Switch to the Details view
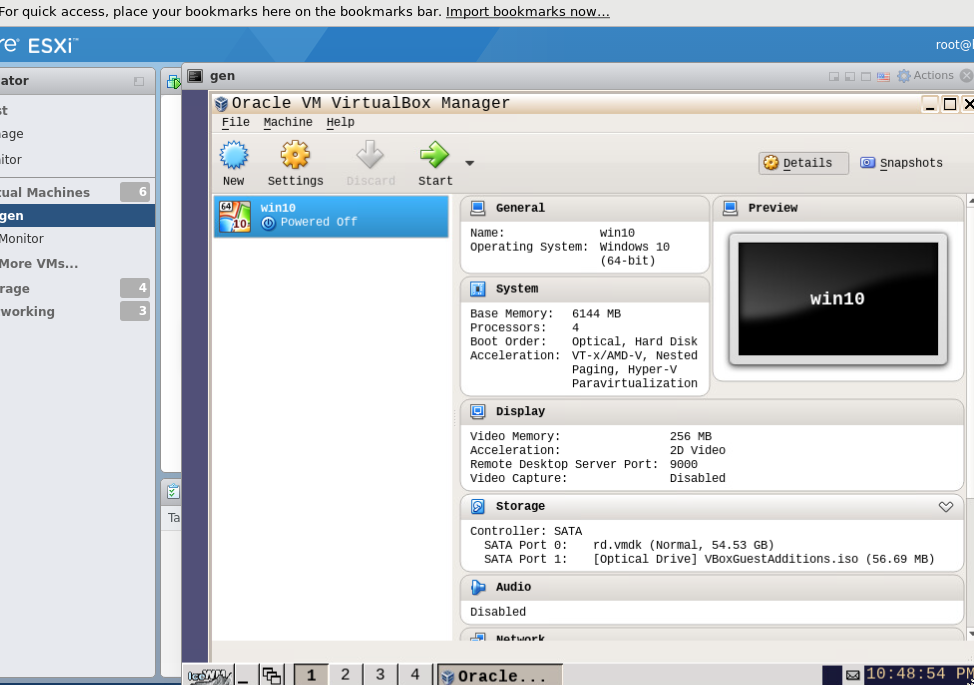Screen dimensions: 974x685 803,163
